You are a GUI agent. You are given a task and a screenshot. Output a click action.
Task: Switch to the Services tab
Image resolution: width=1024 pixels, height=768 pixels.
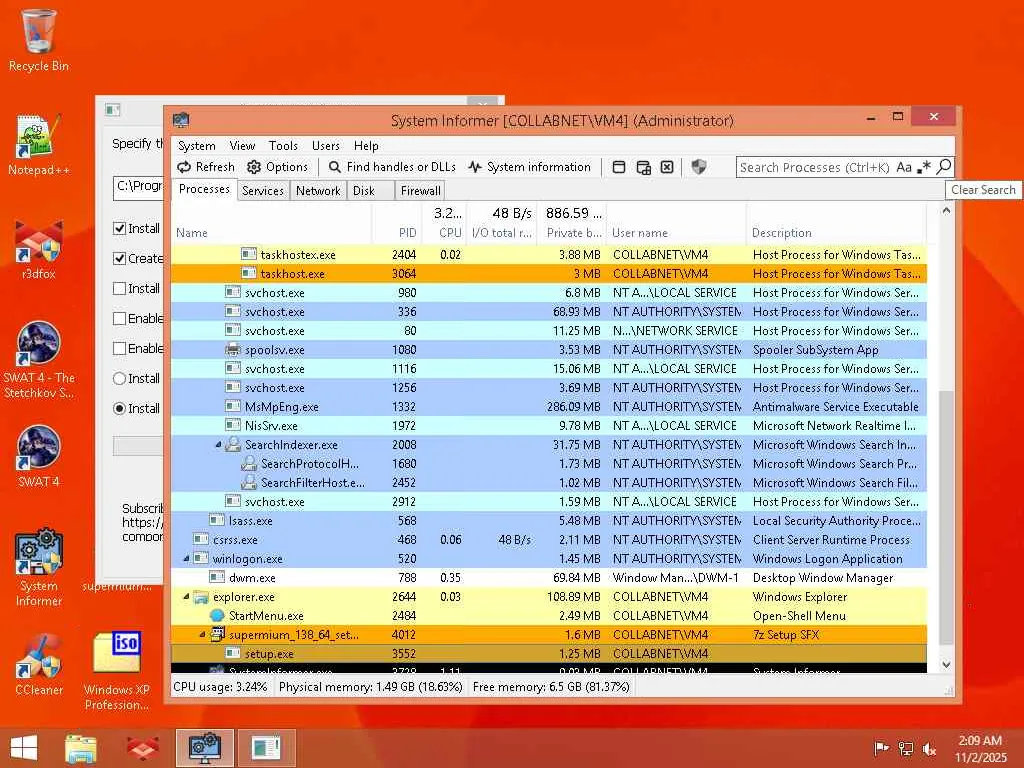point(263,191)
